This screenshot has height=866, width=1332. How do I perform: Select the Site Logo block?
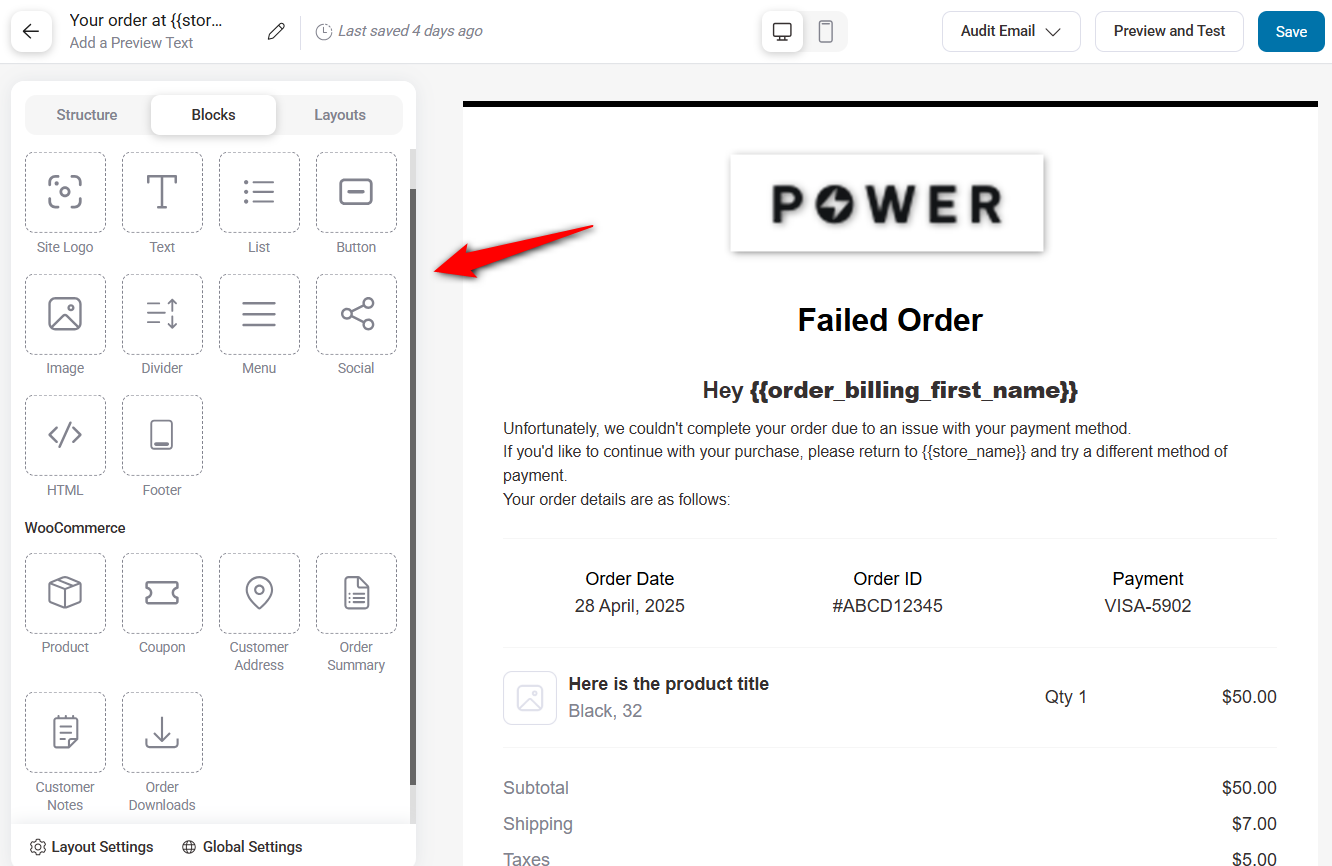[x=65, y=193]
